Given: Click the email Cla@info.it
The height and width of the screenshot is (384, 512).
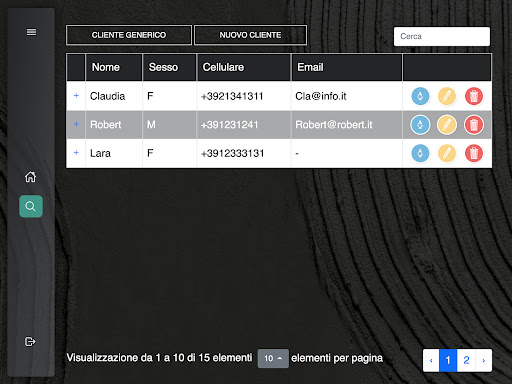Looking at the screenshot, I should tap(321, 96).
